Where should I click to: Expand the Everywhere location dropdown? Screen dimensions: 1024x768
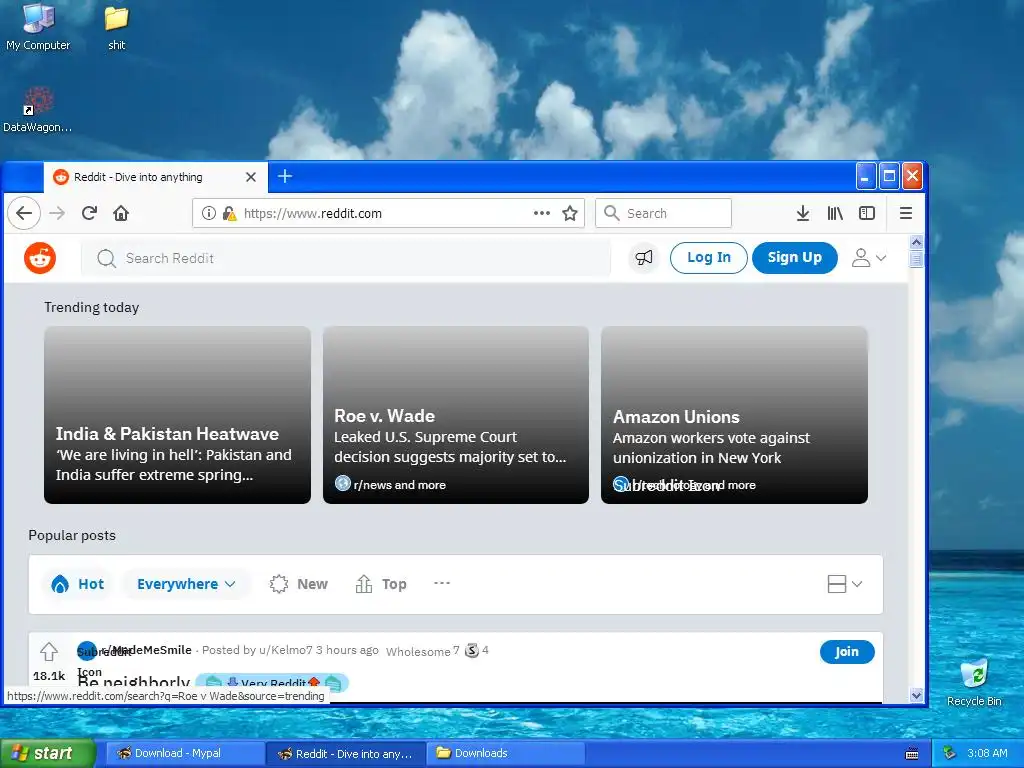click(186, 584)
